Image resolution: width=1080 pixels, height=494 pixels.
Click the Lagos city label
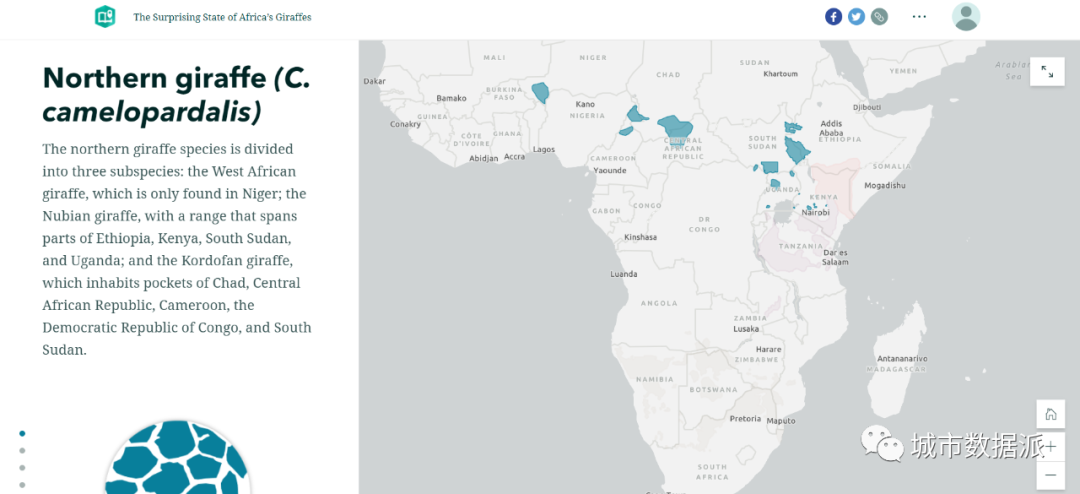[543, 150]
